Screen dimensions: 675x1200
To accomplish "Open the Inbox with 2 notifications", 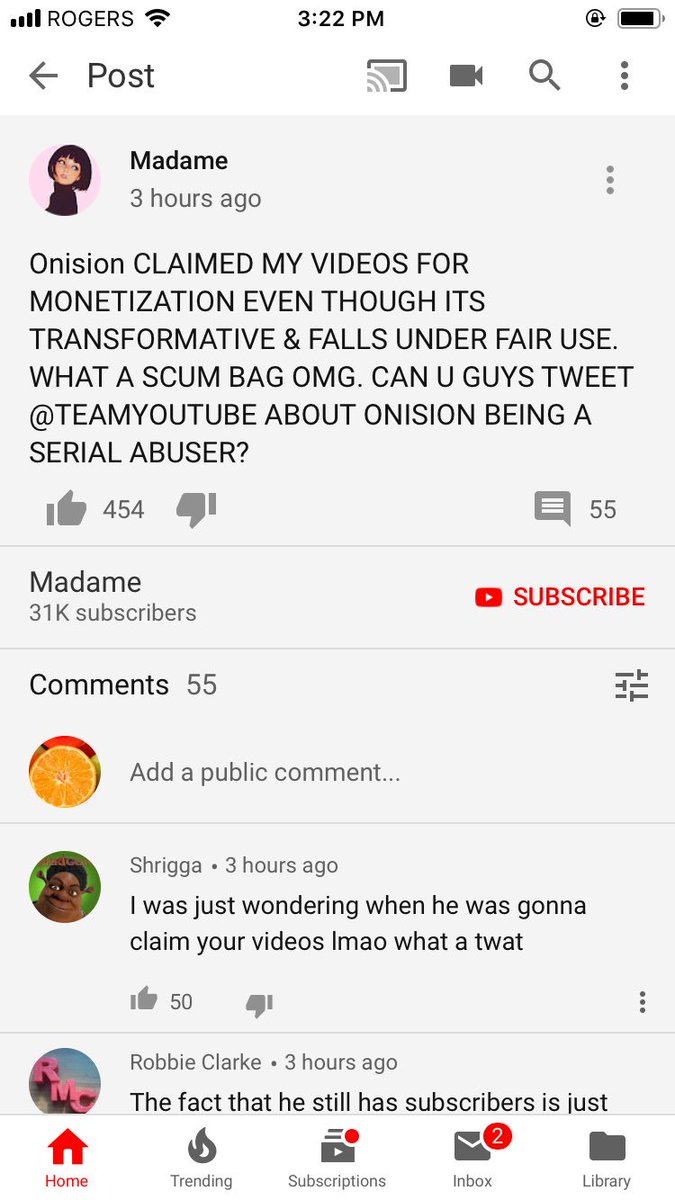I will point(473,1159).
